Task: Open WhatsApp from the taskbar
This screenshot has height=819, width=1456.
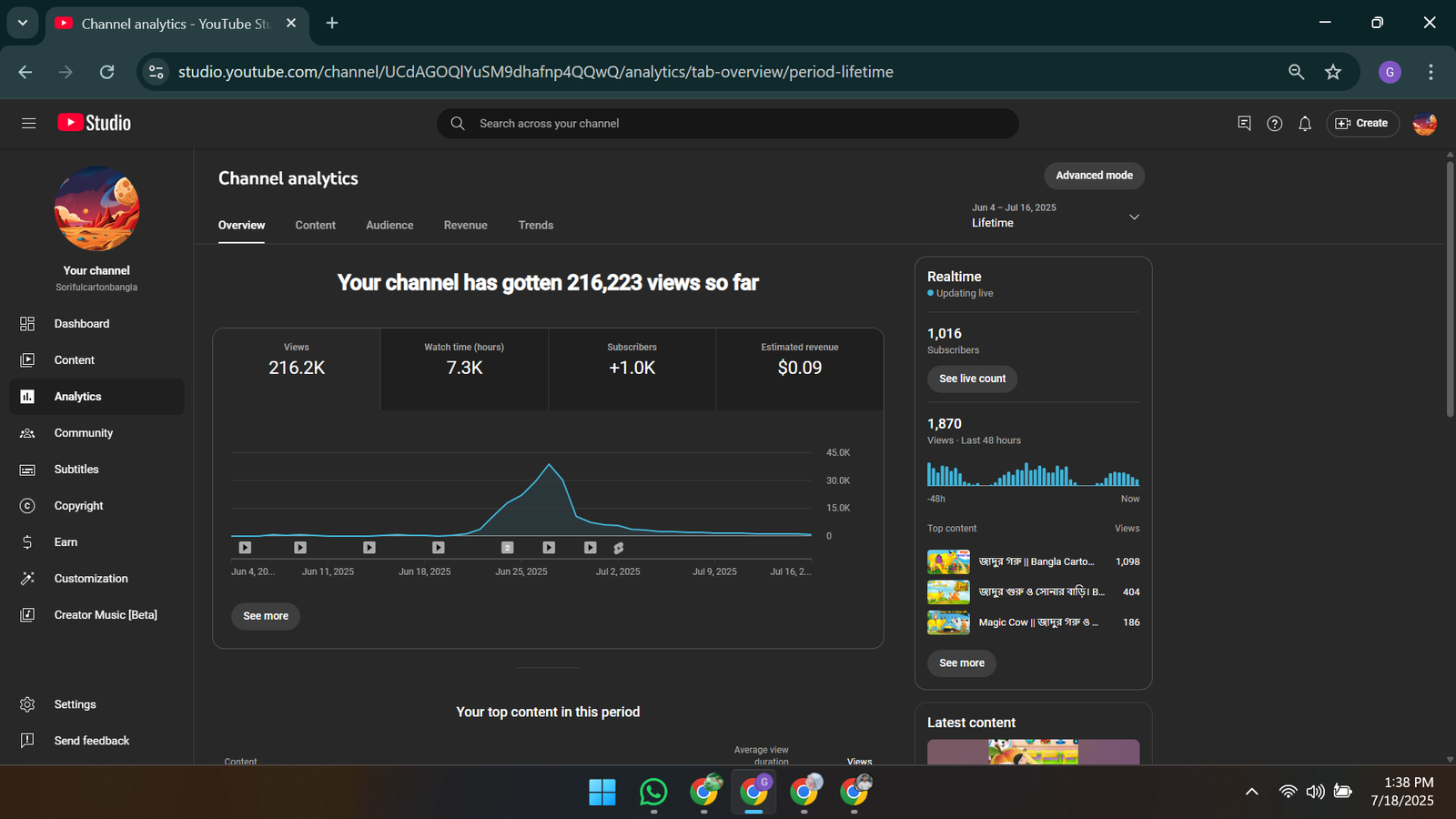Action: pyautogui.click(x=653, y=793)
